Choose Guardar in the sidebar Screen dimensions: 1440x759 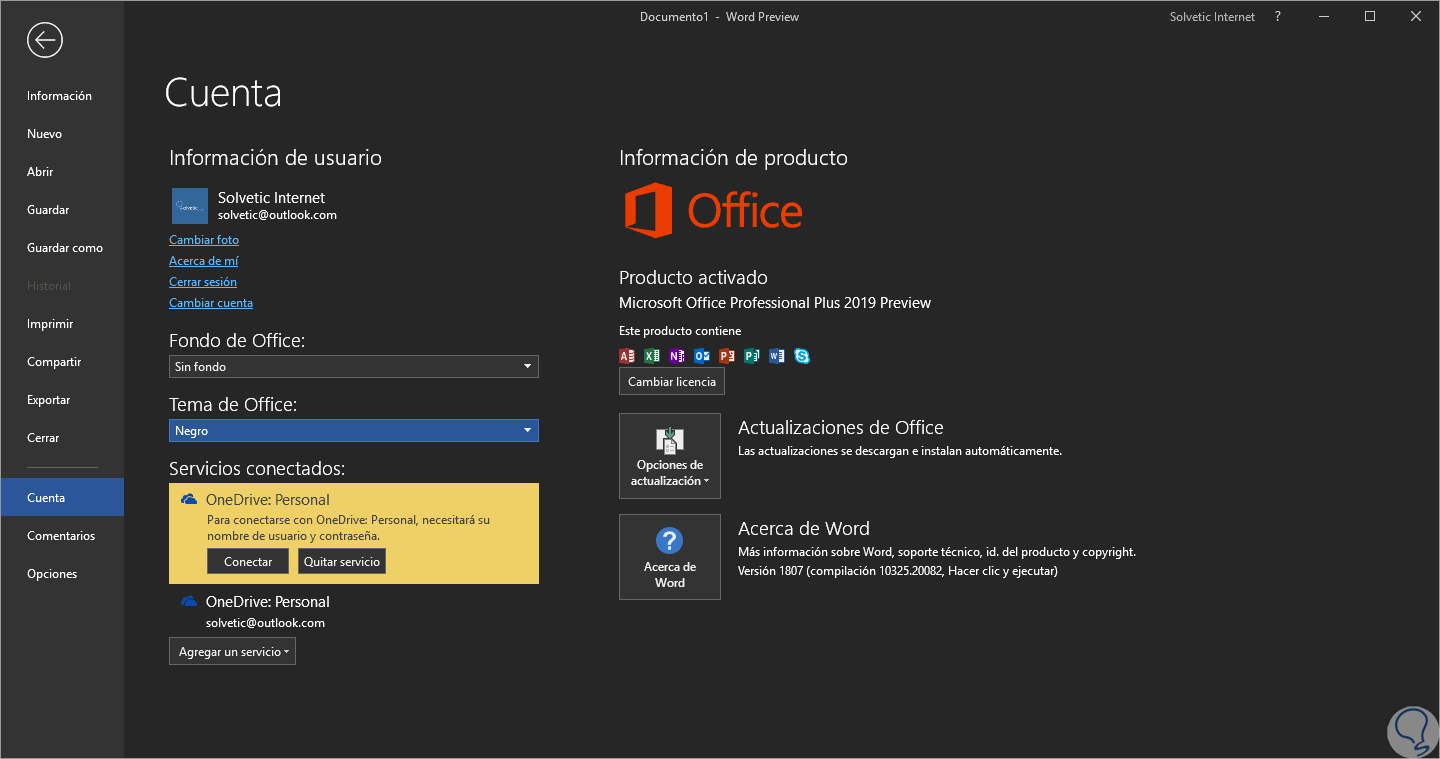[62, 210]
